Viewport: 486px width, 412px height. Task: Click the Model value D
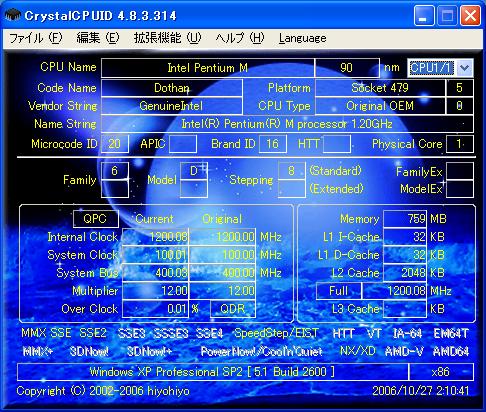point(194,171)
